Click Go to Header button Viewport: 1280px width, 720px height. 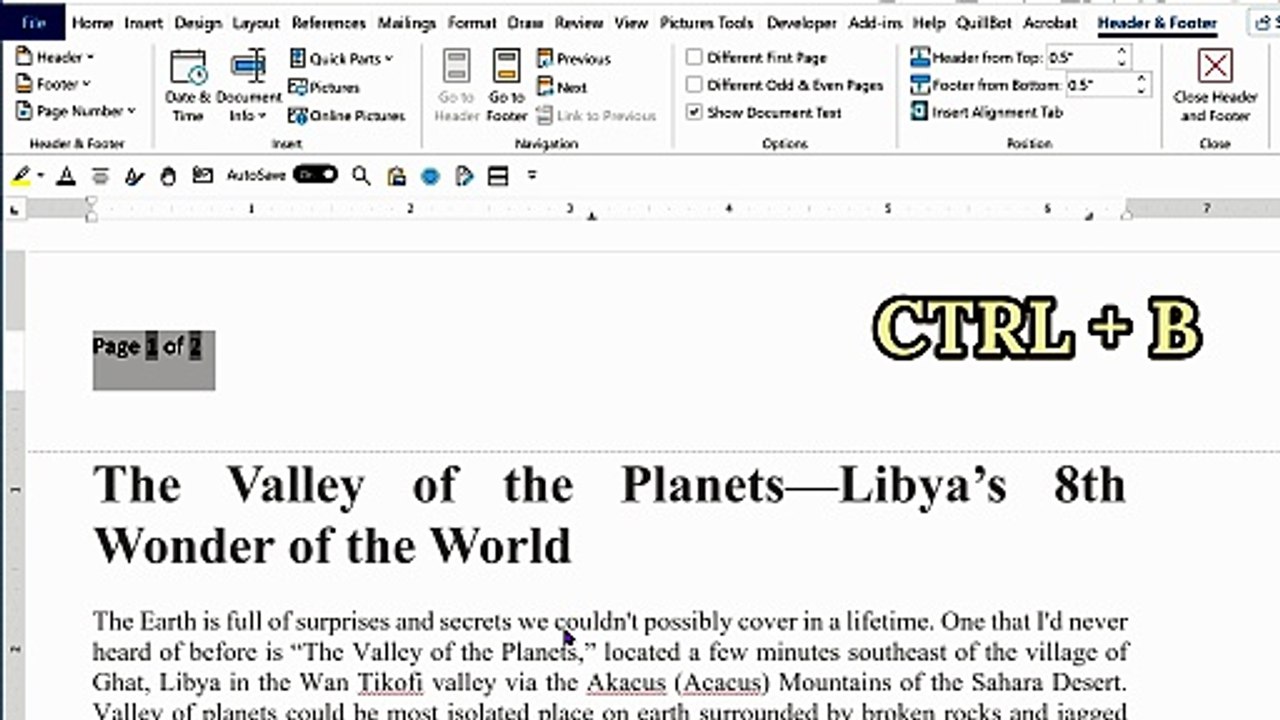456,87
